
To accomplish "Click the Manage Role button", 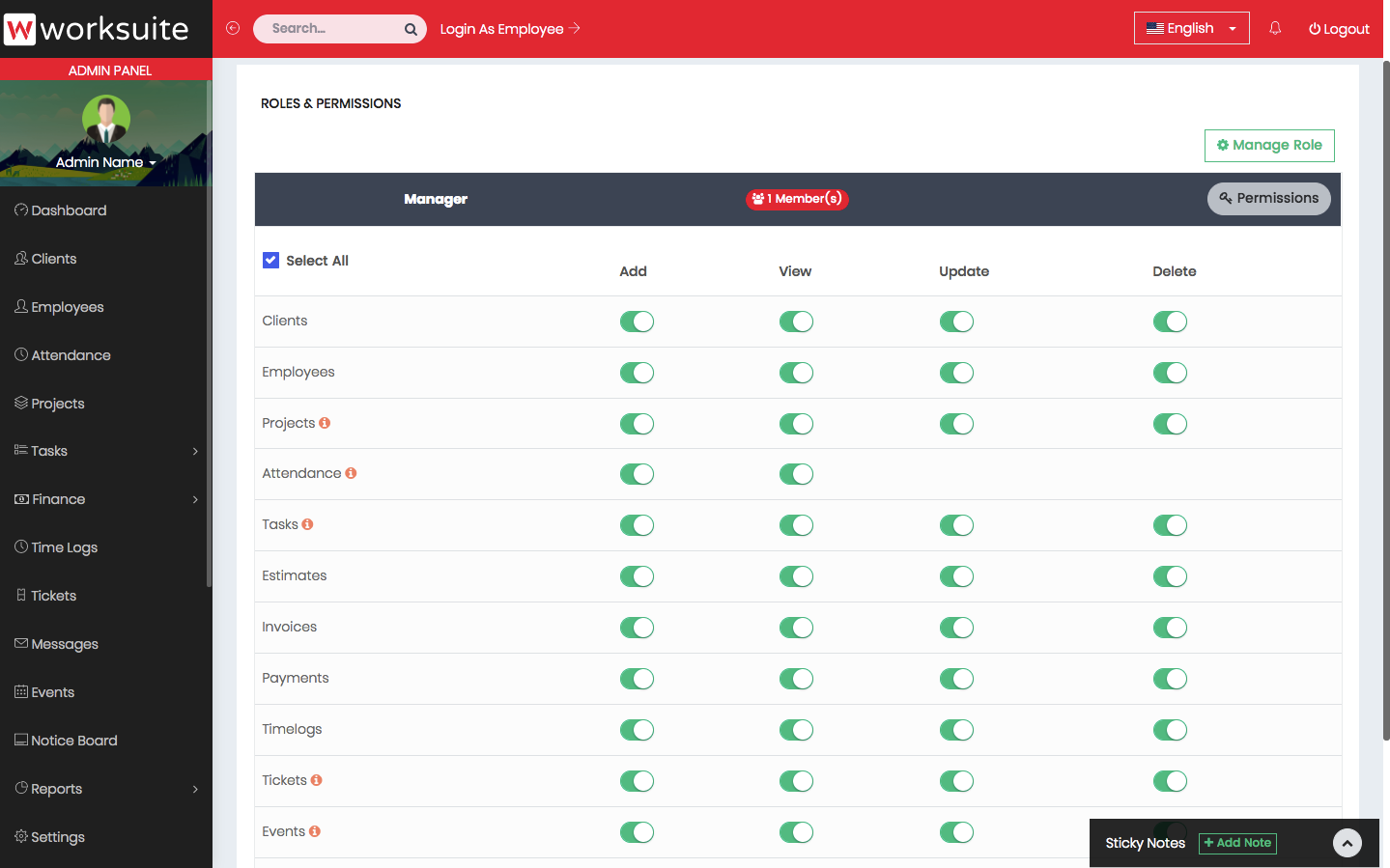I will point(1268,145).
